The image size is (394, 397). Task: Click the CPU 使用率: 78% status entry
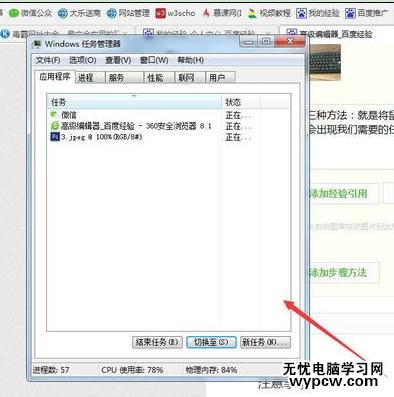pos(132,370)
